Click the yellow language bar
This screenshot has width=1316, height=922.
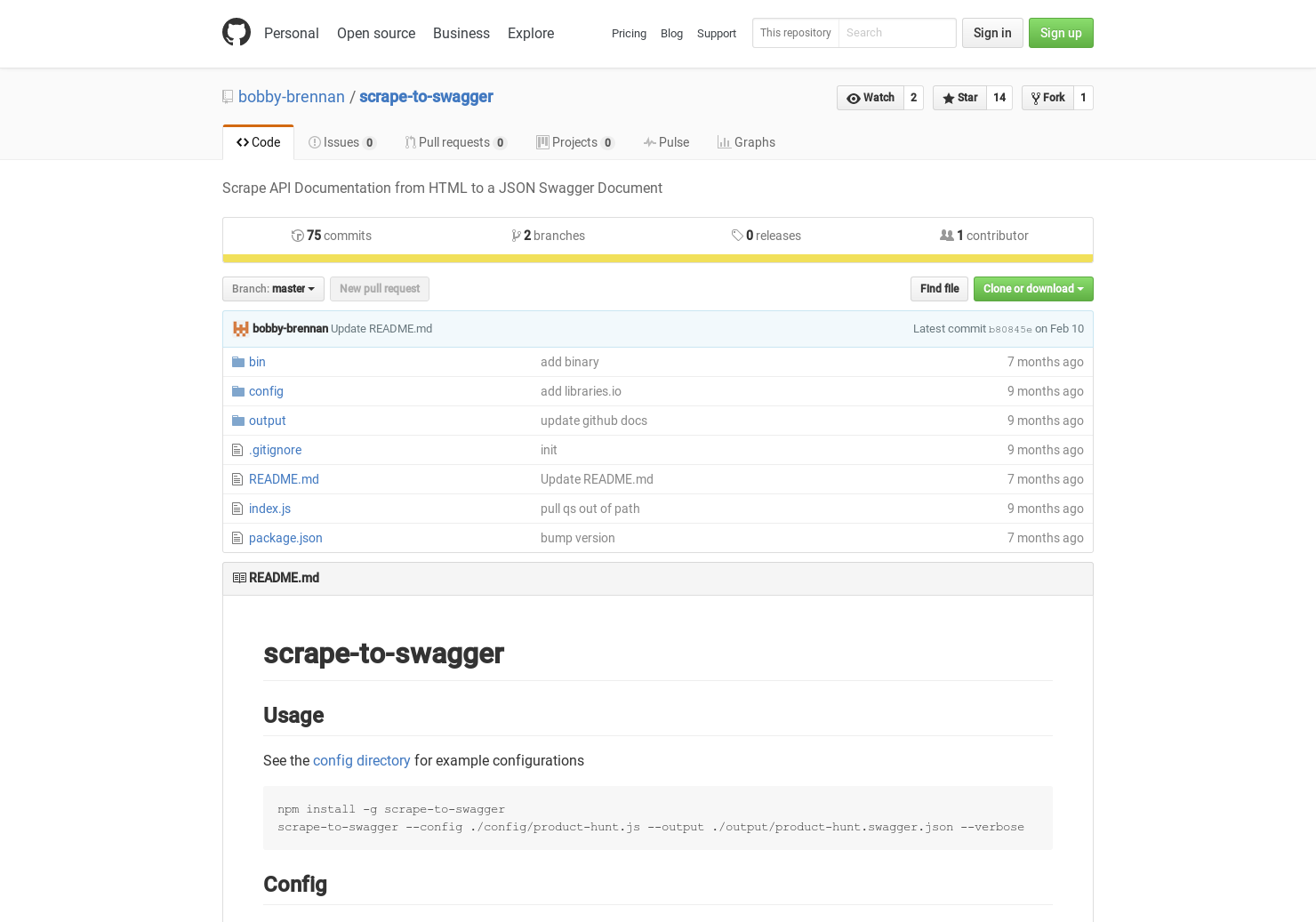pos(658,259)
